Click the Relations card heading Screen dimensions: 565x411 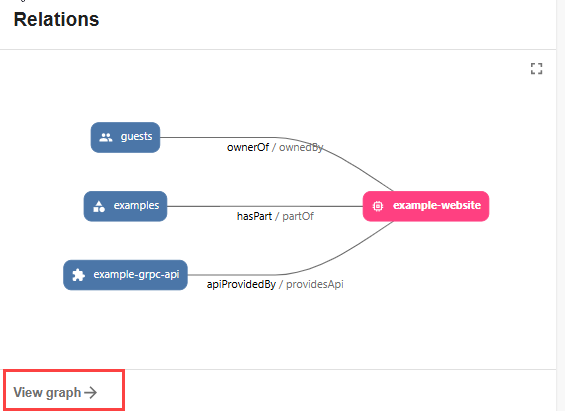(x=56, y=19)
